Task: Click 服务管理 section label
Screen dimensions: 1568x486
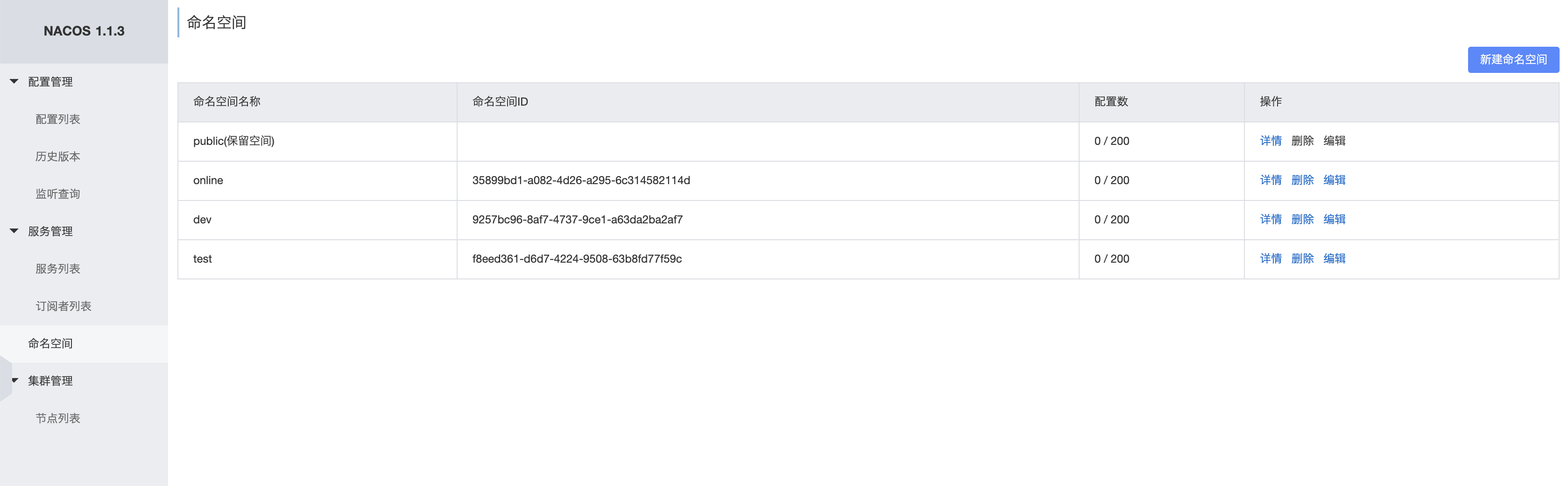Action: (50, 231)
